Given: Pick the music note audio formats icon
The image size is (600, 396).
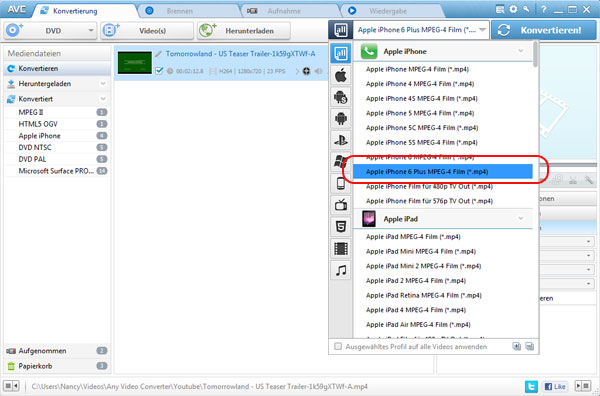Looking at the screenshot, I should pyautogui.click(x=341, y=271).
